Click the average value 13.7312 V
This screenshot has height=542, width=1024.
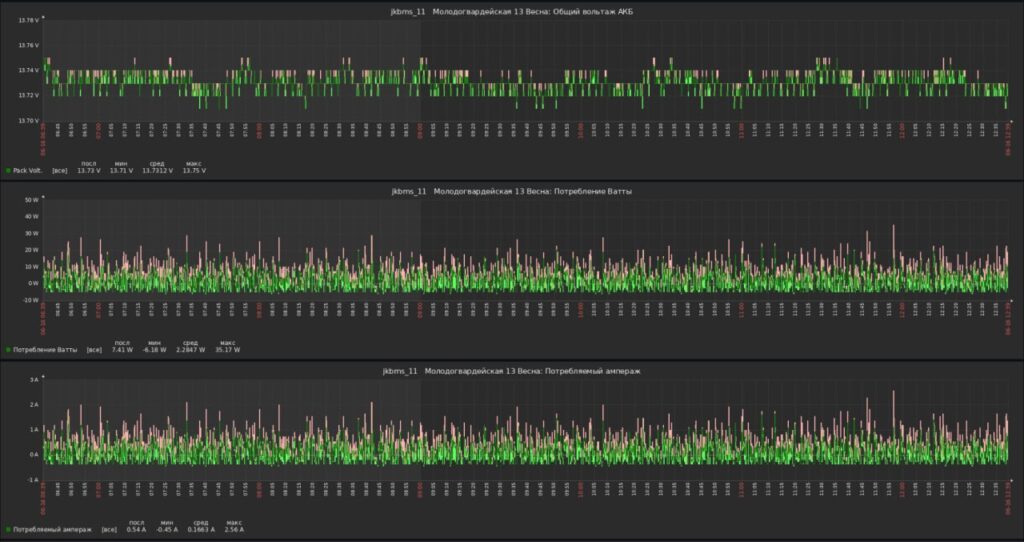pyautogui.click(x=157, y=170)
